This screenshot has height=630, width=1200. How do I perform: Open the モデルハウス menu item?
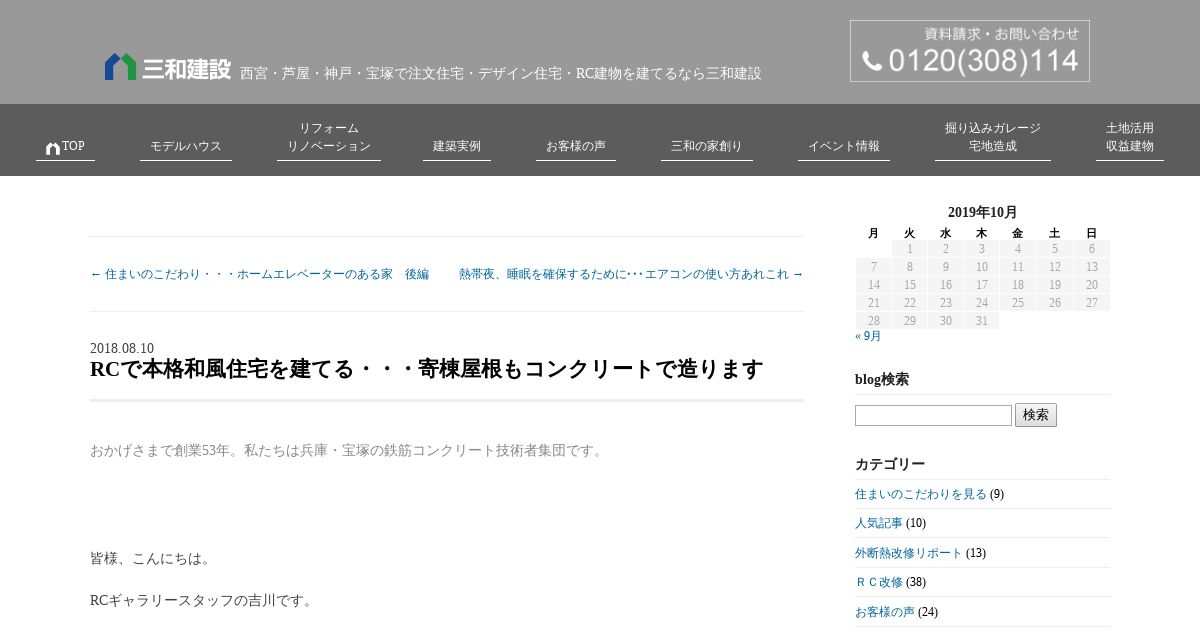(x=186, y=146)
